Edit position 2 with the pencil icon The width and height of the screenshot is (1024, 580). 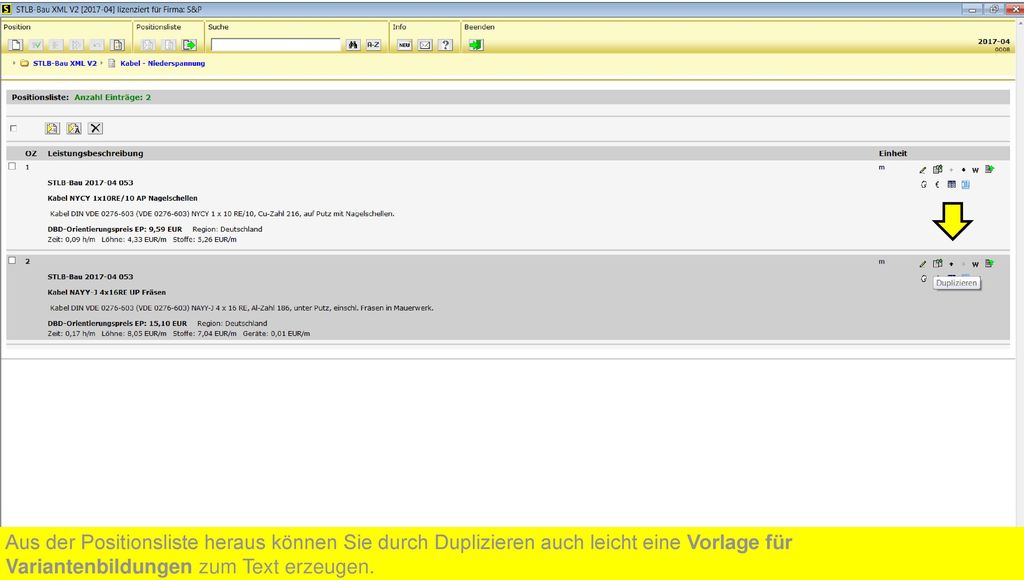[923, 264]
